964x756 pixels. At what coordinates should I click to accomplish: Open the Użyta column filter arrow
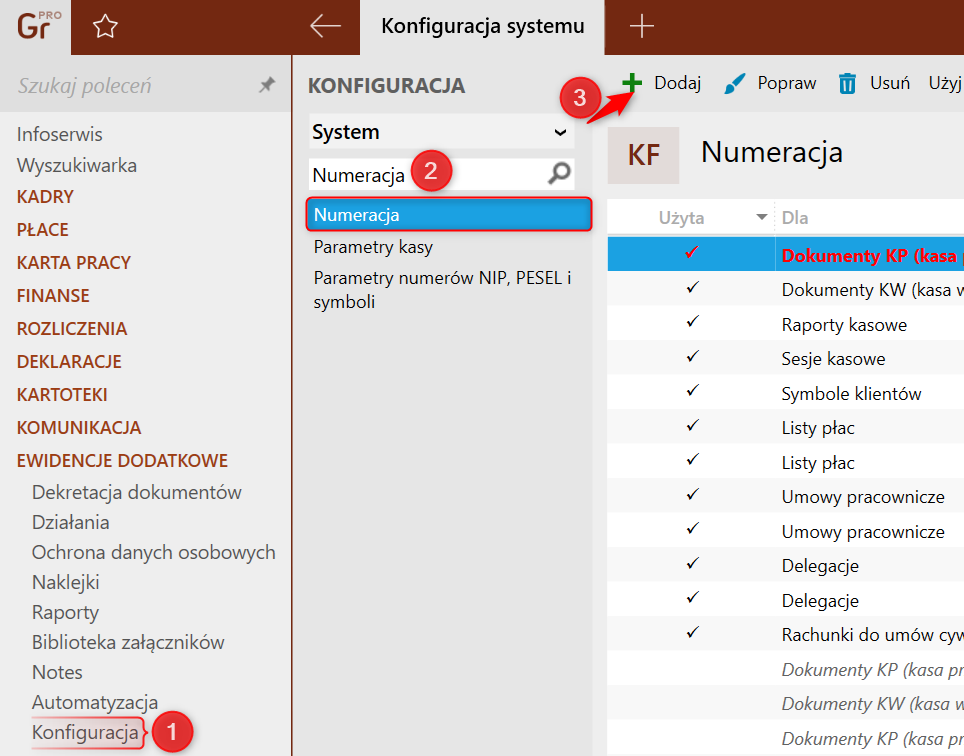pyautogui.click(x=762, y=217)
